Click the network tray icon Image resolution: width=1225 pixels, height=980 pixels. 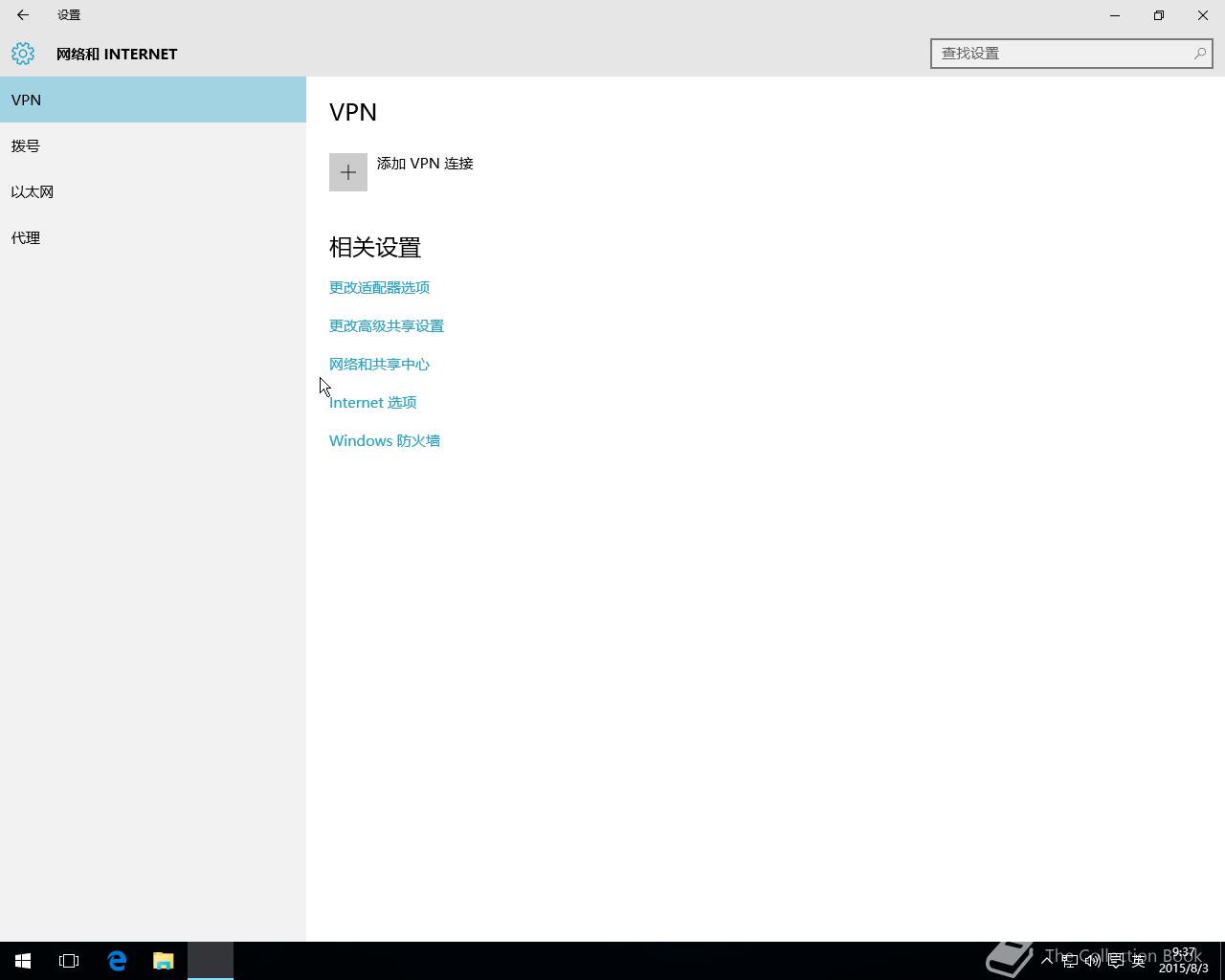coord(1070,961)
